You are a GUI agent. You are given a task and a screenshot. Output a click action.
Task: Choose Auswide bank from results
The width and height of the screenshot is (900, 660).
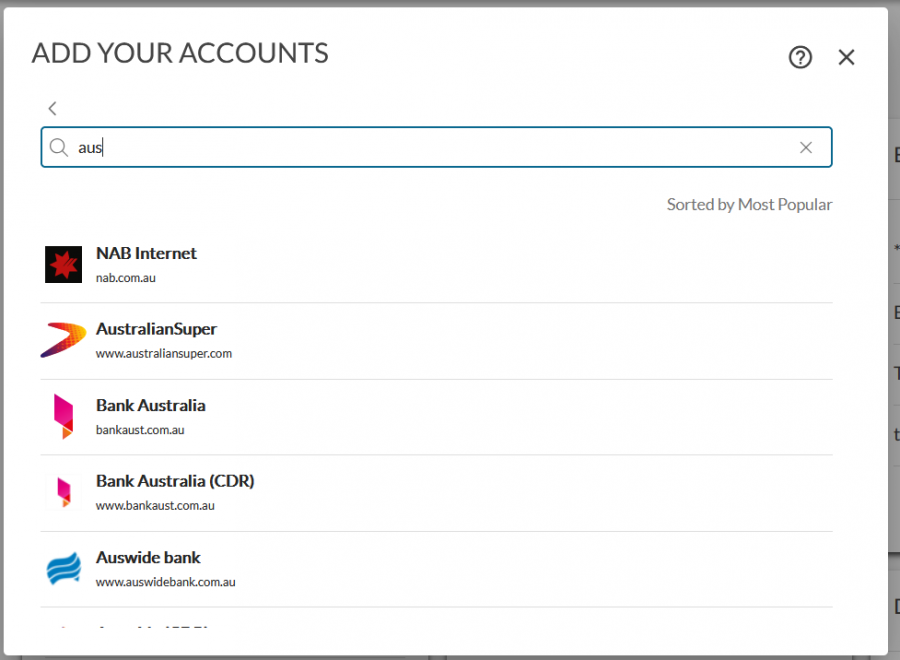point(436,569)
